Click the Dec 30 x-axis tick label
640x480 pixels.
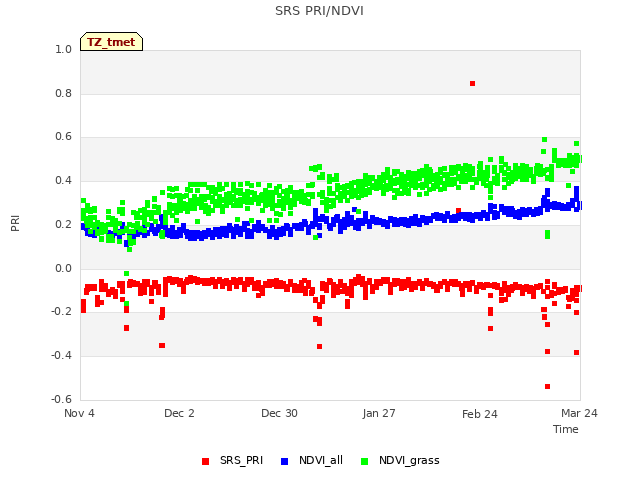[279, 413]
